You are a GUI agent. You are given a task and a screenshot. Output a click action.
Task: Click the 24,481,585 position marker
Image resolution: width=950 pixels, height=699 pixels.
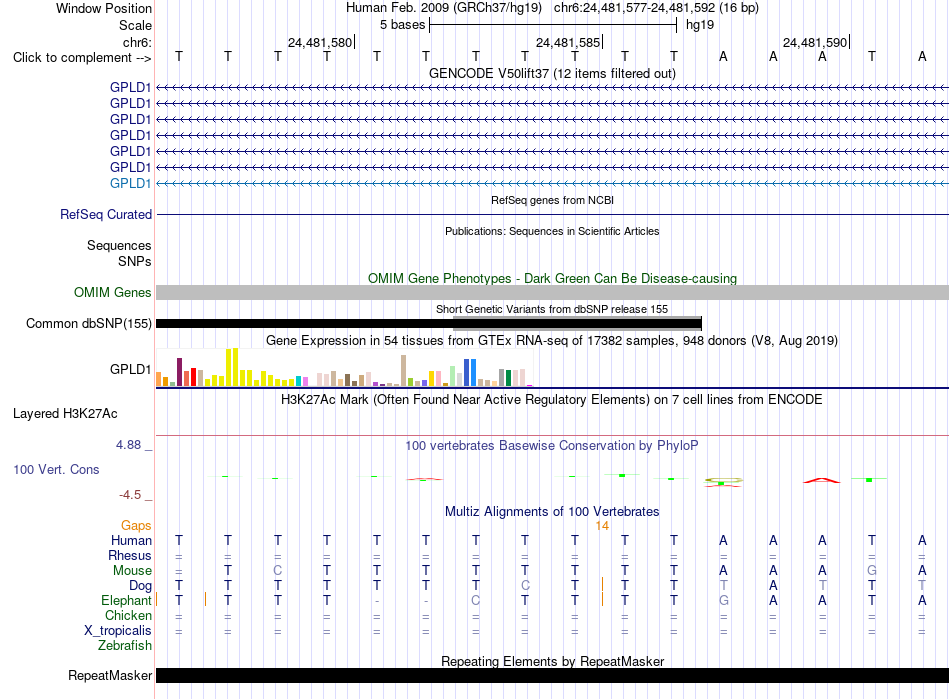[x=568, y=42]
